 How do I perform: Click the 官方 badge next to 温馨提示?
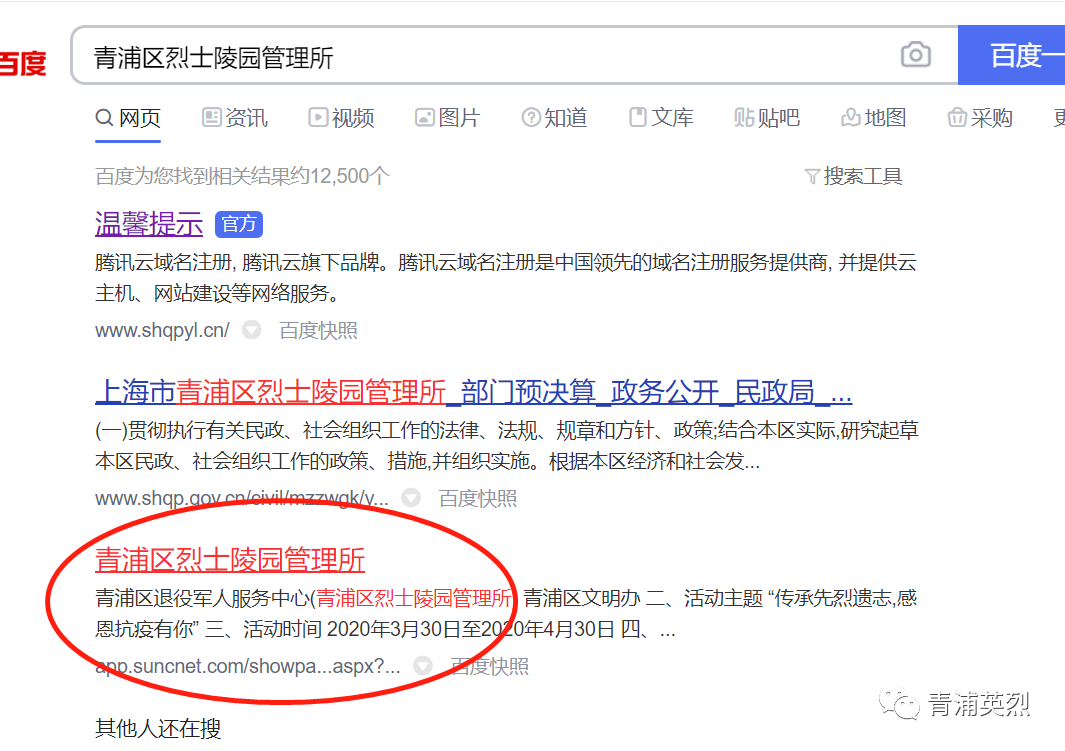[x=238, y=224]
